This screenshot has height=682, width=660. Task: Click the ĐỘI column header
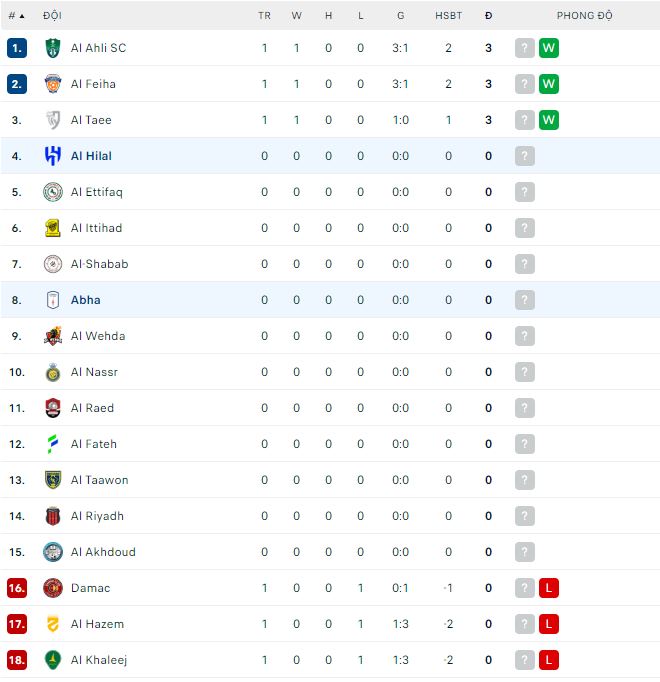point(52,16)
